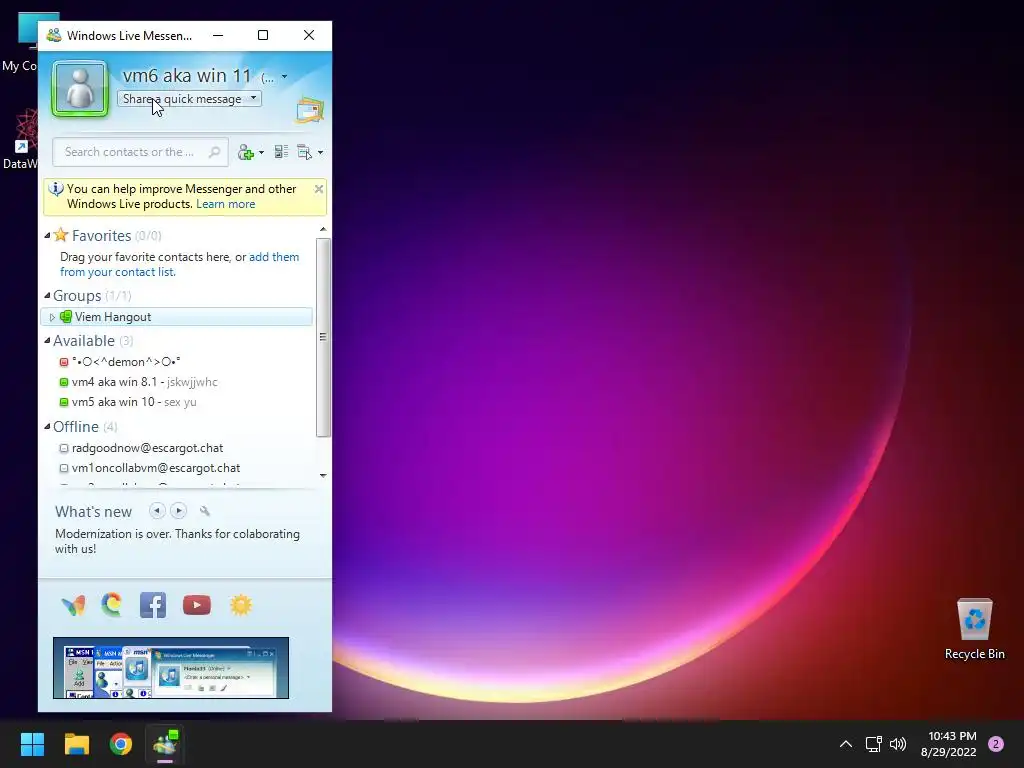1024x768 pixels.
Task: Open Share a quick message dropdown
Action: (x=253, y=98)
